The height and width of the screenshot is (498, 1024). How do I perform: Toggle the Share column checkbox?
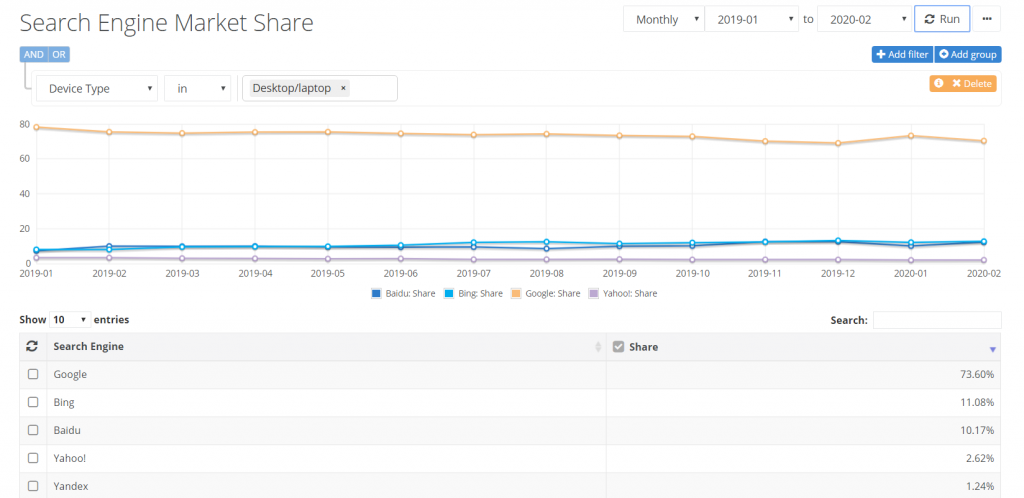coord(618,347)
